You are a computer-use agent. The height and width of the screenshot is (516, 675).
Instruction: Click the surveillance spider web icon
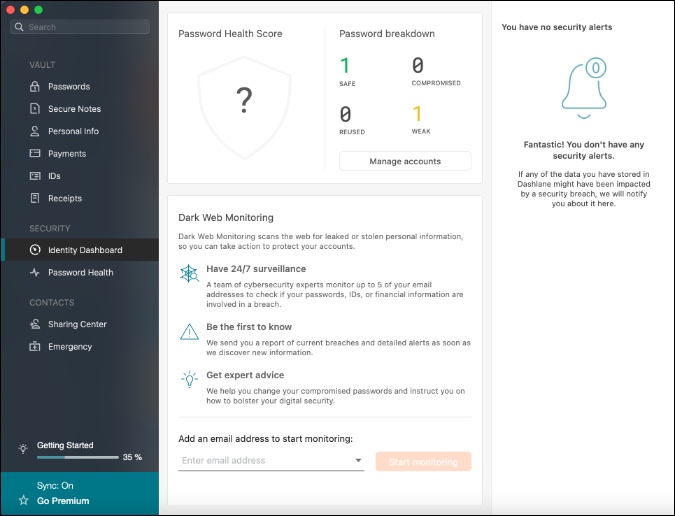pos(189,273)
